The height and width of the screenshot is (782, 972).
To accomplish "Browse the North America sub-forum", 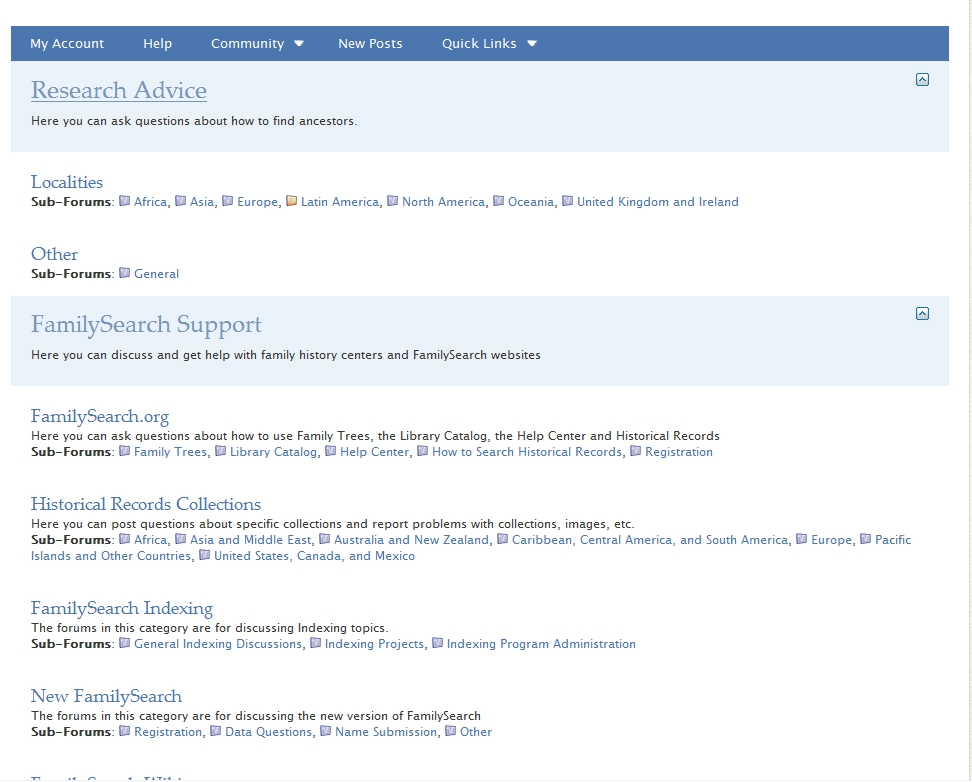I will (x=443, y=202).
